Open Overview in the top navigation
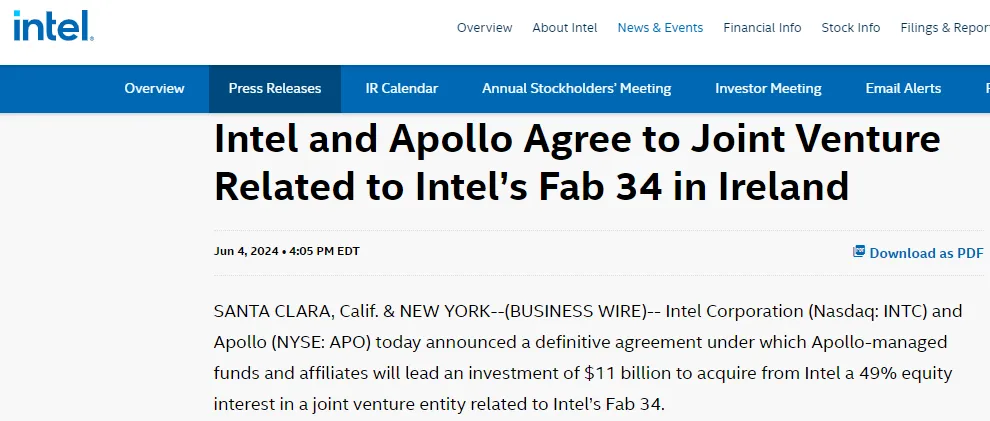The image size is (990, 421). [484, 28]
